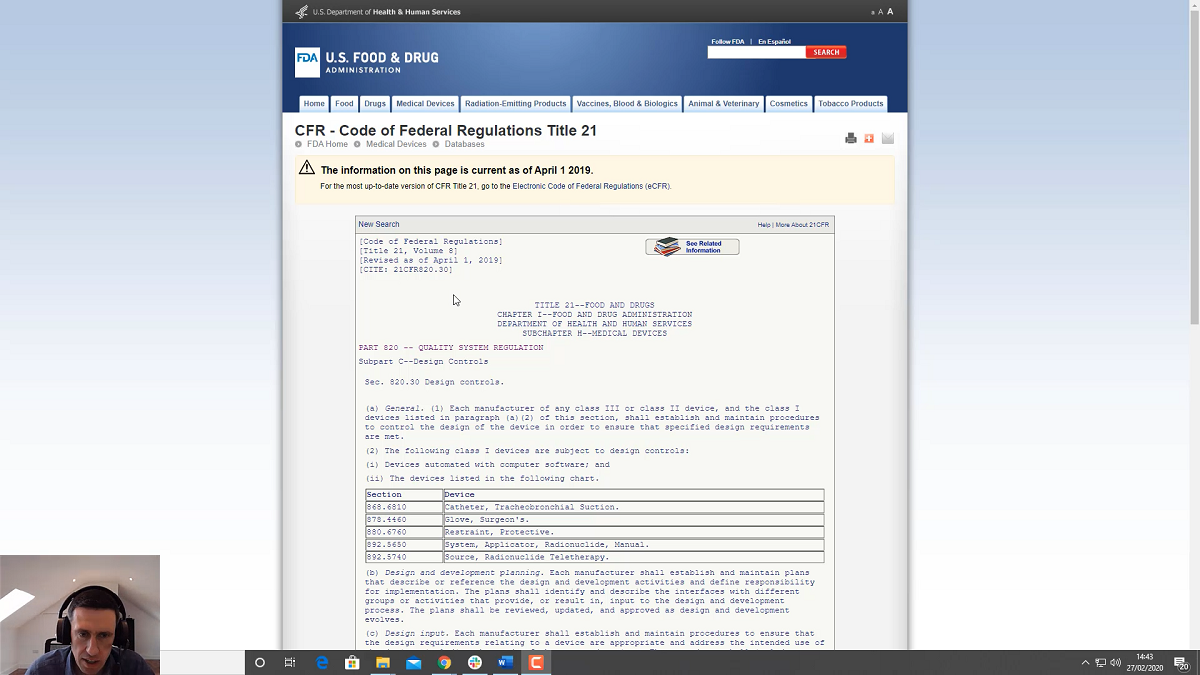
Task: Open Google Chrome from the taskbar
Action: click(444, 662)
